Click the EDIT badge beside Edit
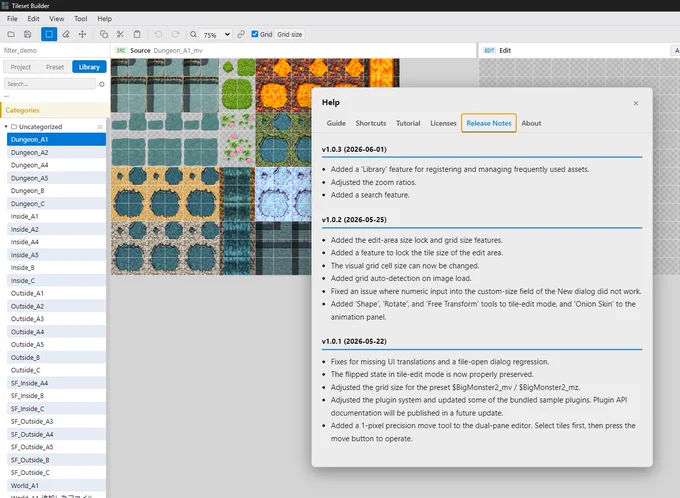 pos(489,50)
